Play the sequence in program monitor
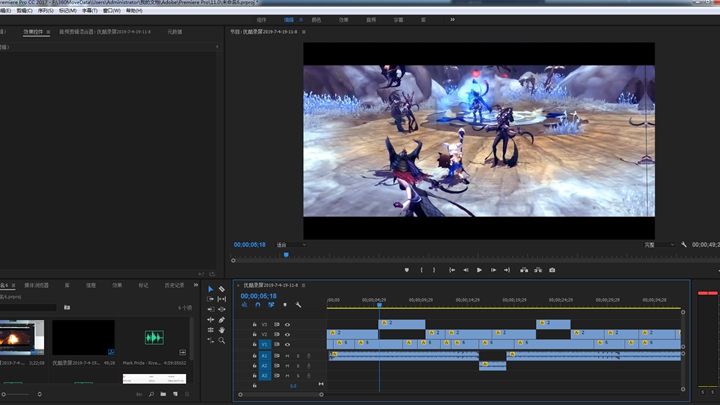 pos(479,270)
